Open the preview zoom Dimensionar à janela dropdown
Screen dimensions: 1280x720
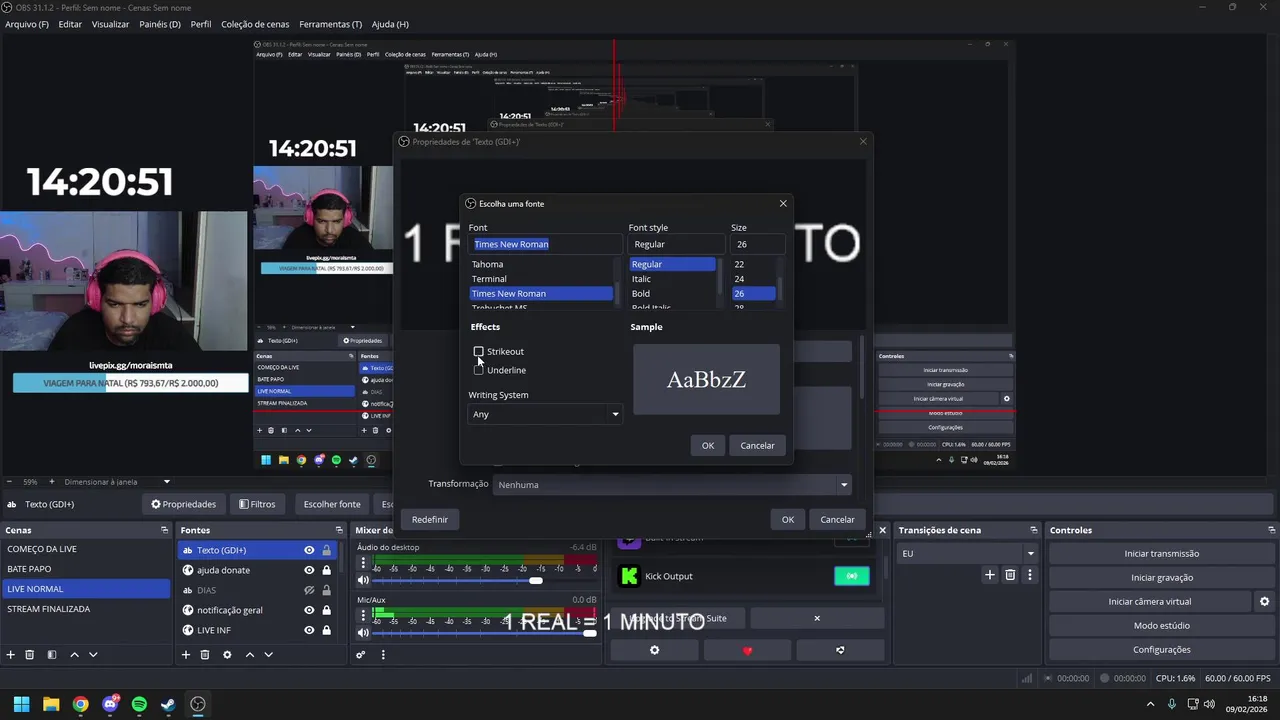coord(118,482)
